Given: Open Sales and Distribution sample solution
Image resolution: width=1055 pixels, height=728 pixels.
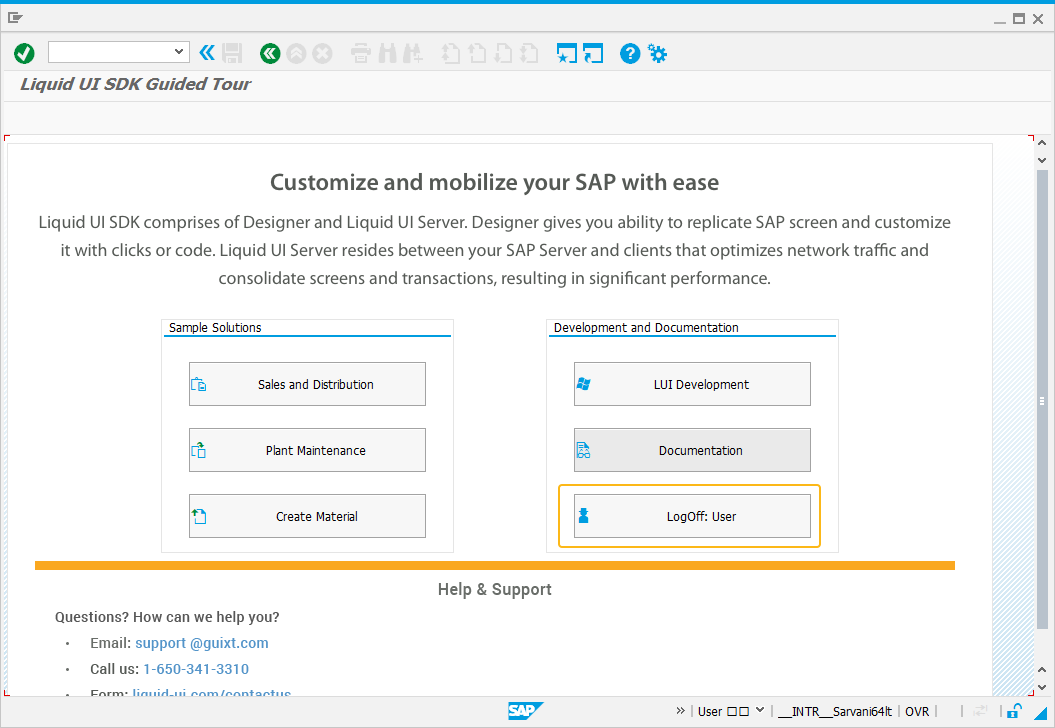Looking at the screenshot, I should (307, 384).
